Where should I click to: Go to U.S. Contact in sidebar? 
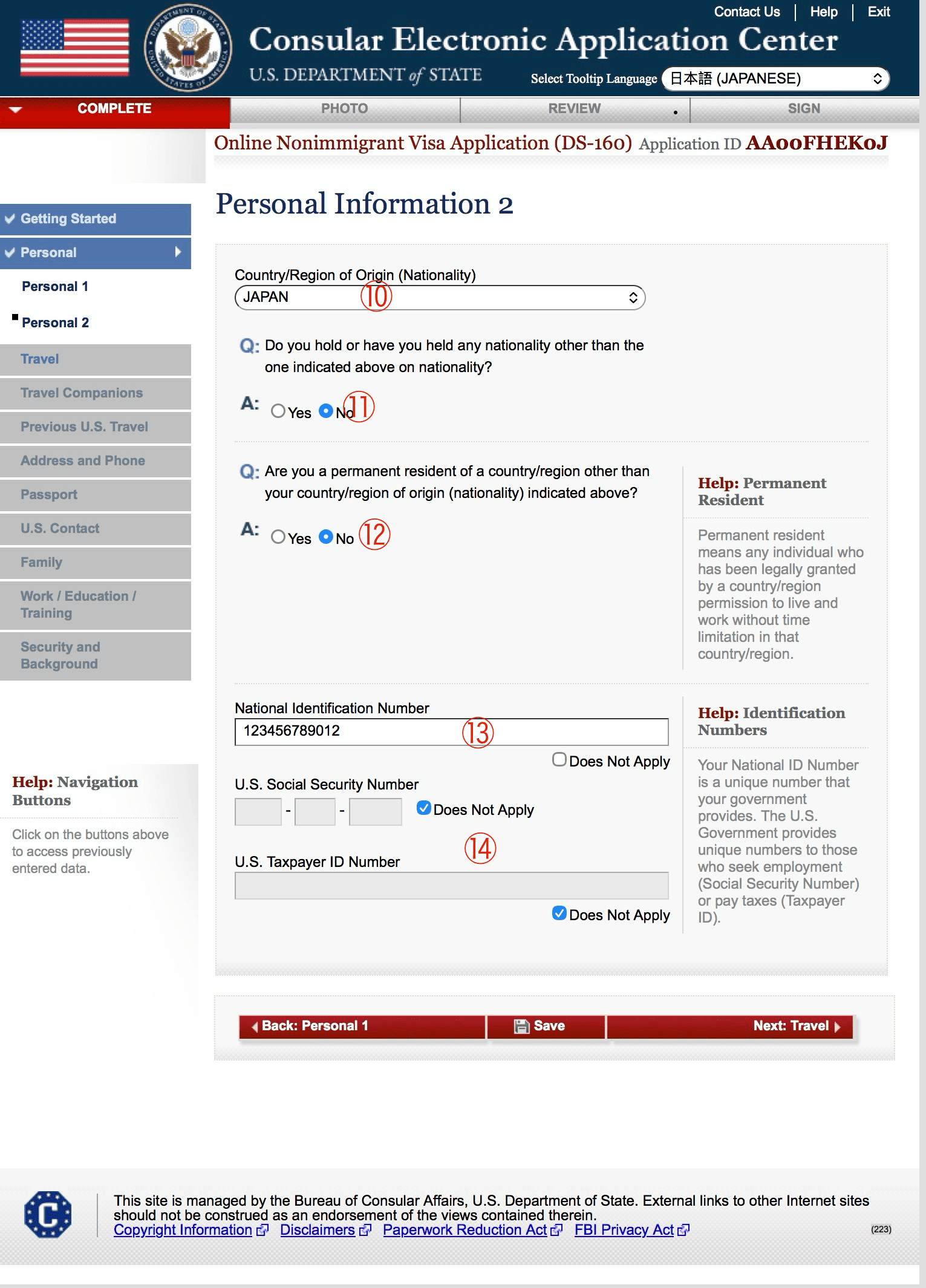96,529
